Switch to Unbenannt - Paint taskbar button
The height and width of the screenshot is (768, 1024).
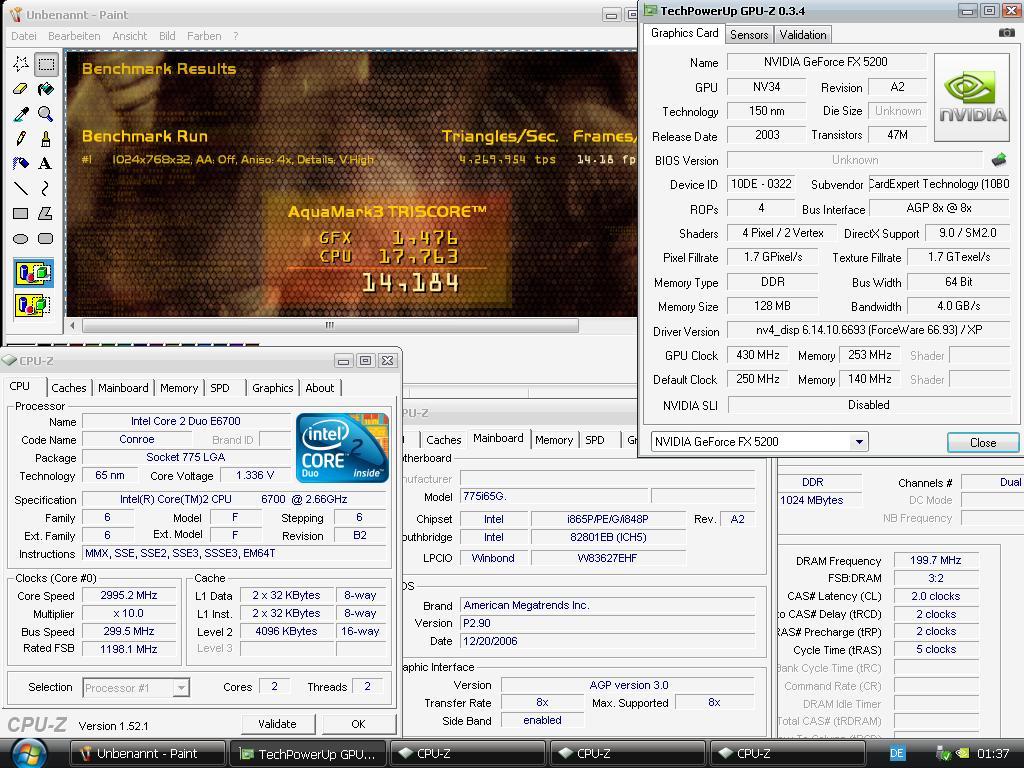point(148,753)
